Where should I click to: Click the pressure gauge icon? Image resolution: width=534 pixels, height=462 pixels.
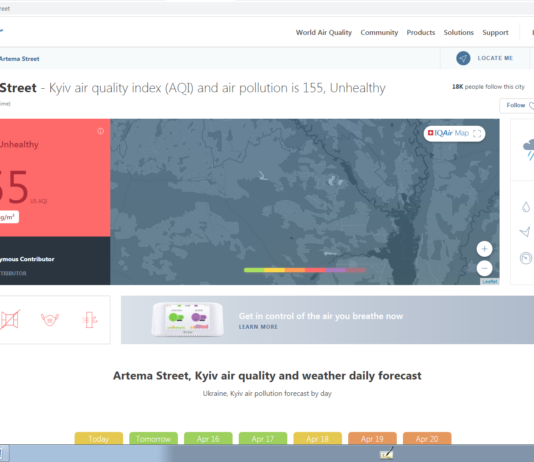526,258
